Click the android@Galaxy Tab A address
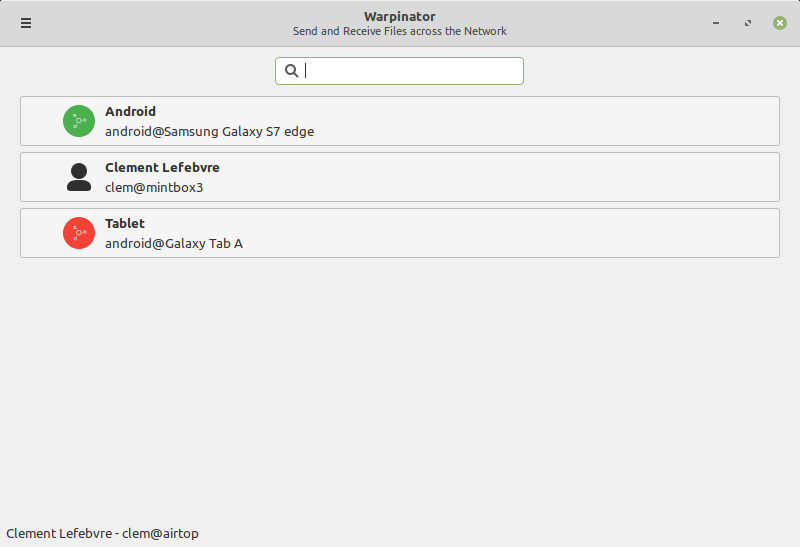This screenshot has height=547, width=800. (174, 243)
